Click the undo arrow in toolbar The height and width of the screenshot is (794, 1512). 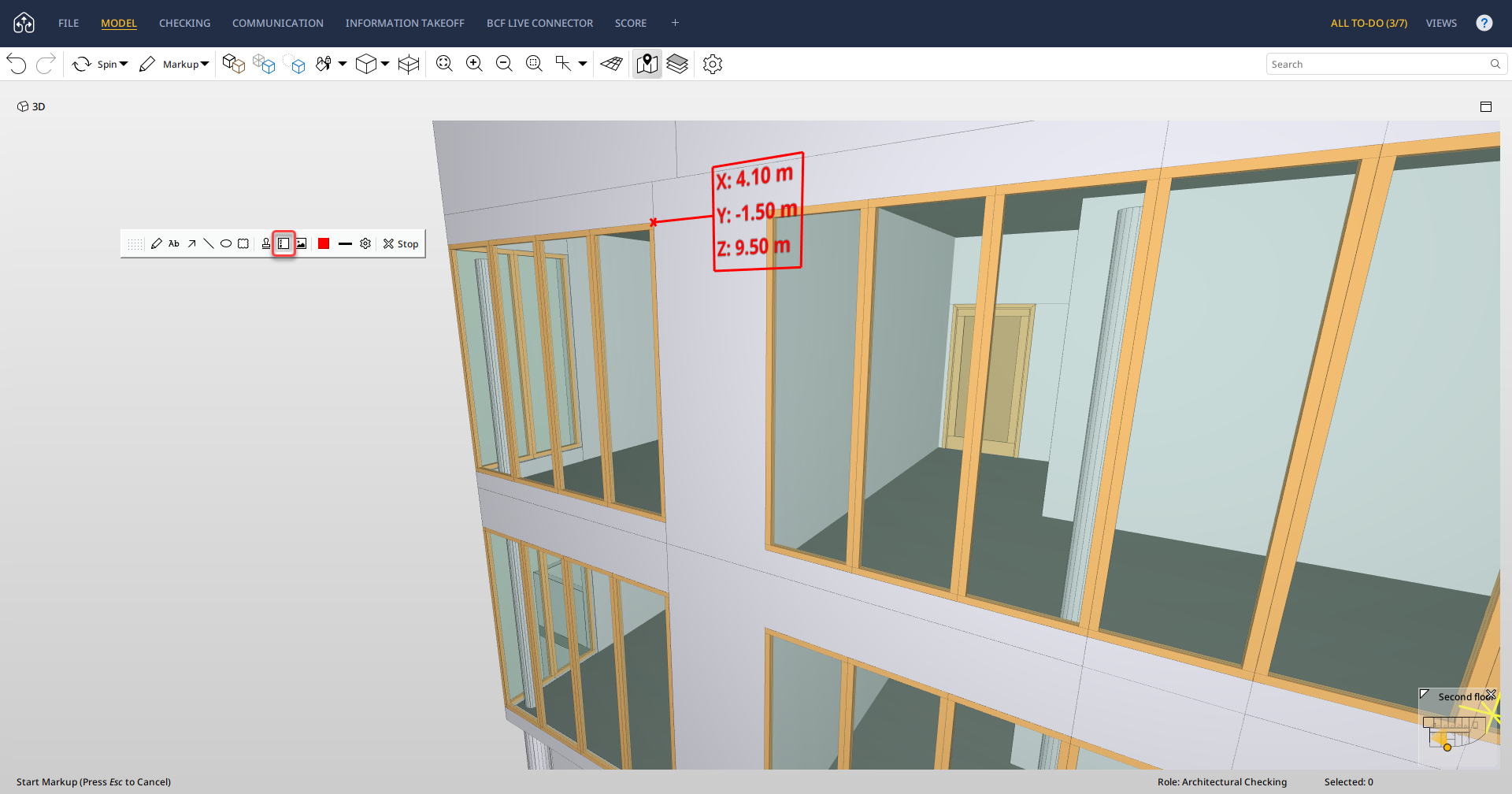[17, 65]
